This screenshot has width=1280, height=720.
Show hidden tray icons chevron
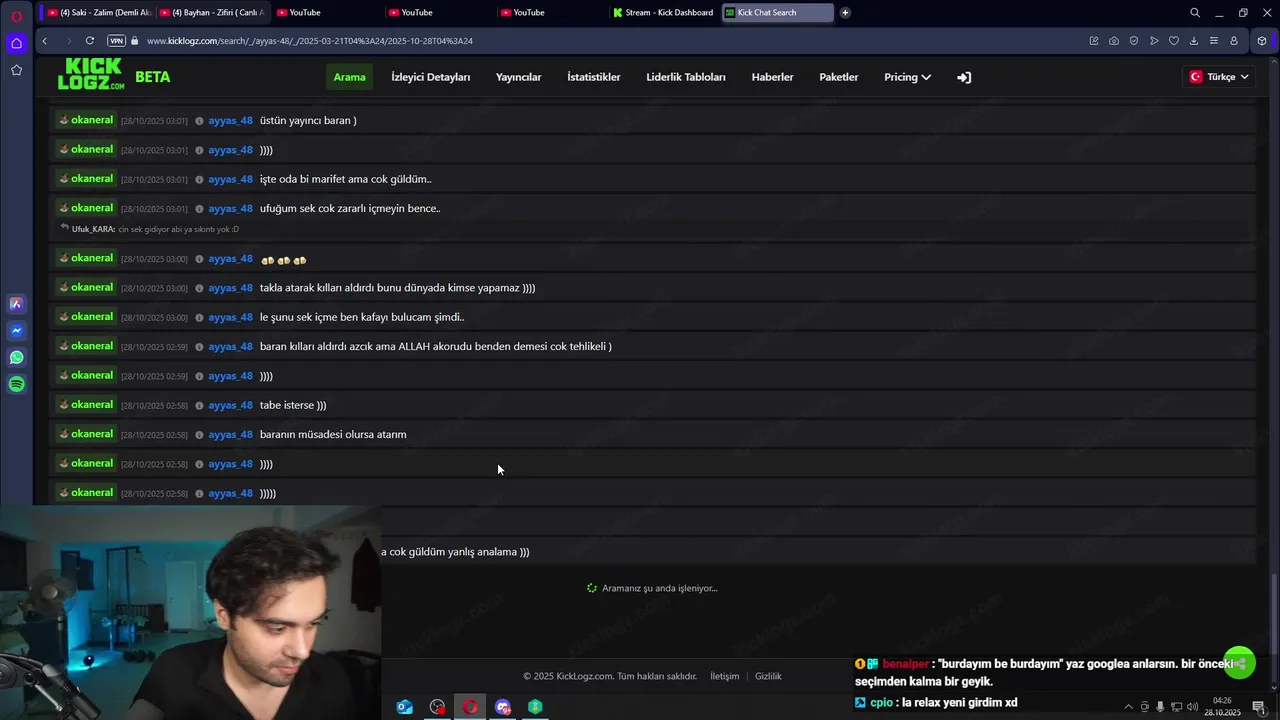pyautogui.click(x=1129, y=707)
